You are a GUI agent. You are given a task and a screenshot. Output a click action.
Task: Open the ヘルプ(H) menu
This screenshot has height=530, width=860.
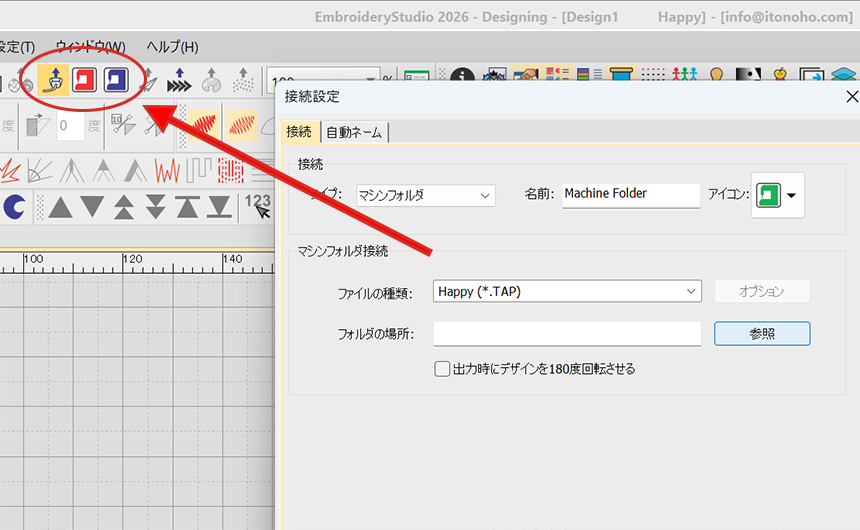172,47
